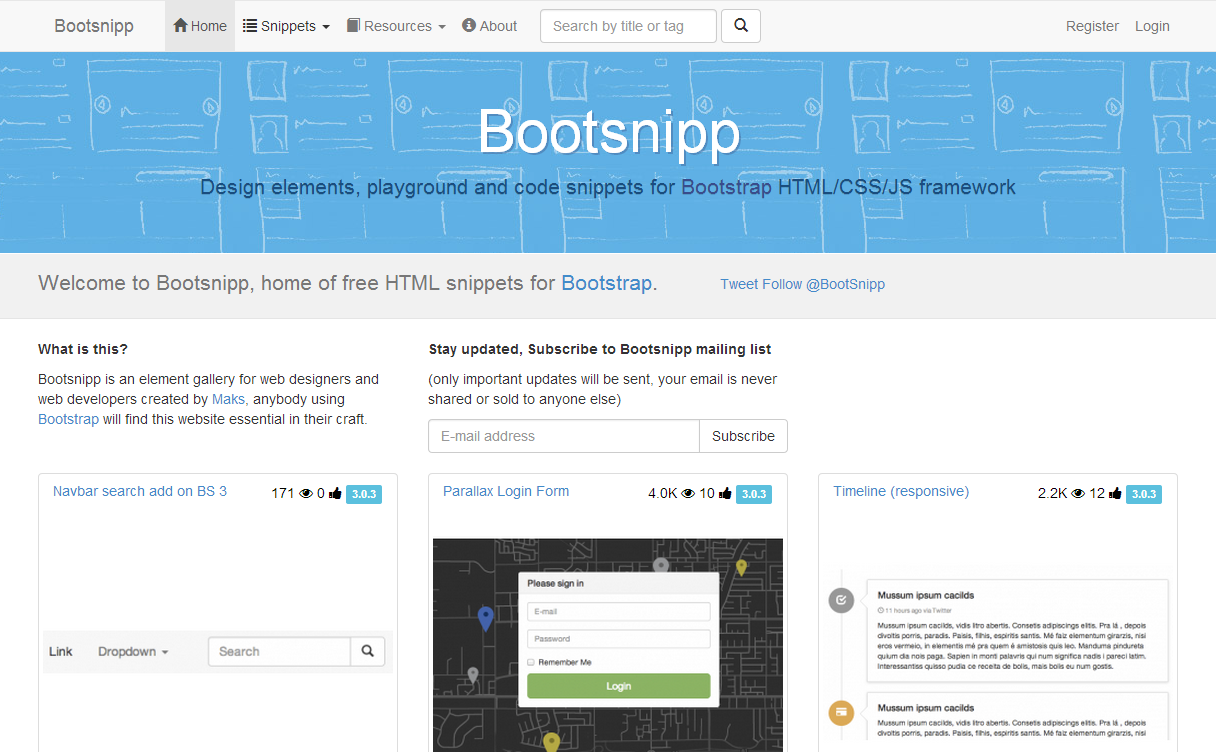Image resolution: width=1216 pixels, height=752 pixels.
Task: Click the navbar magnifier search button
Action: (741, 26)
